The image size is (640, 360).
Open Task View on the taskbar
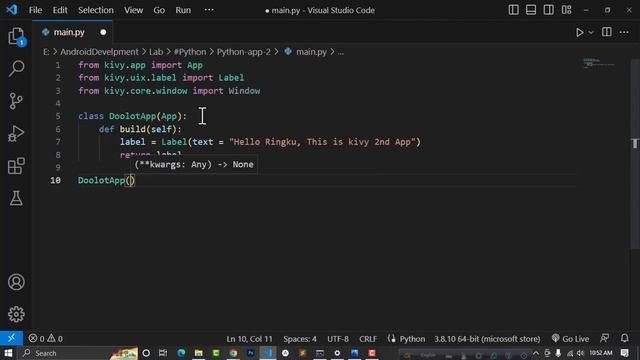[x=163, y=353]
